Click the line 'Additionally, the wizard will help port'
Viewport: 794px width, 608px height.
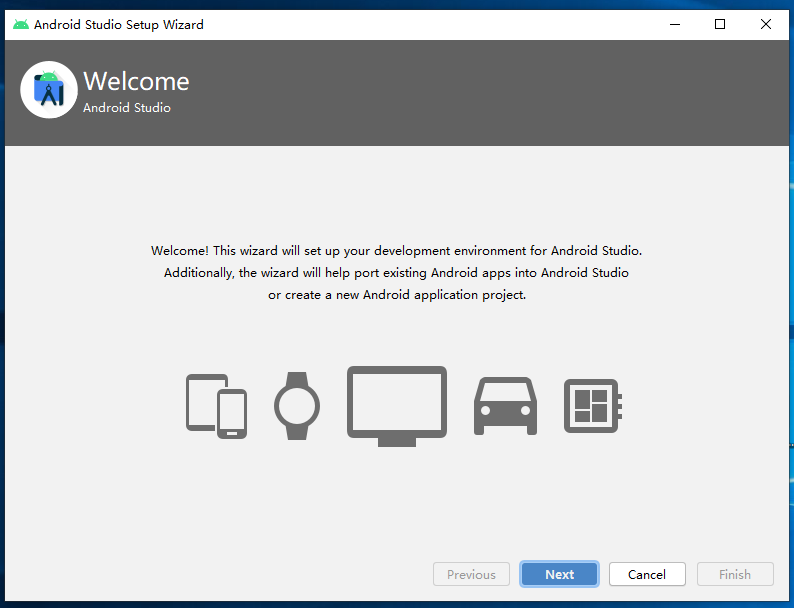click(x=396, y=273)
